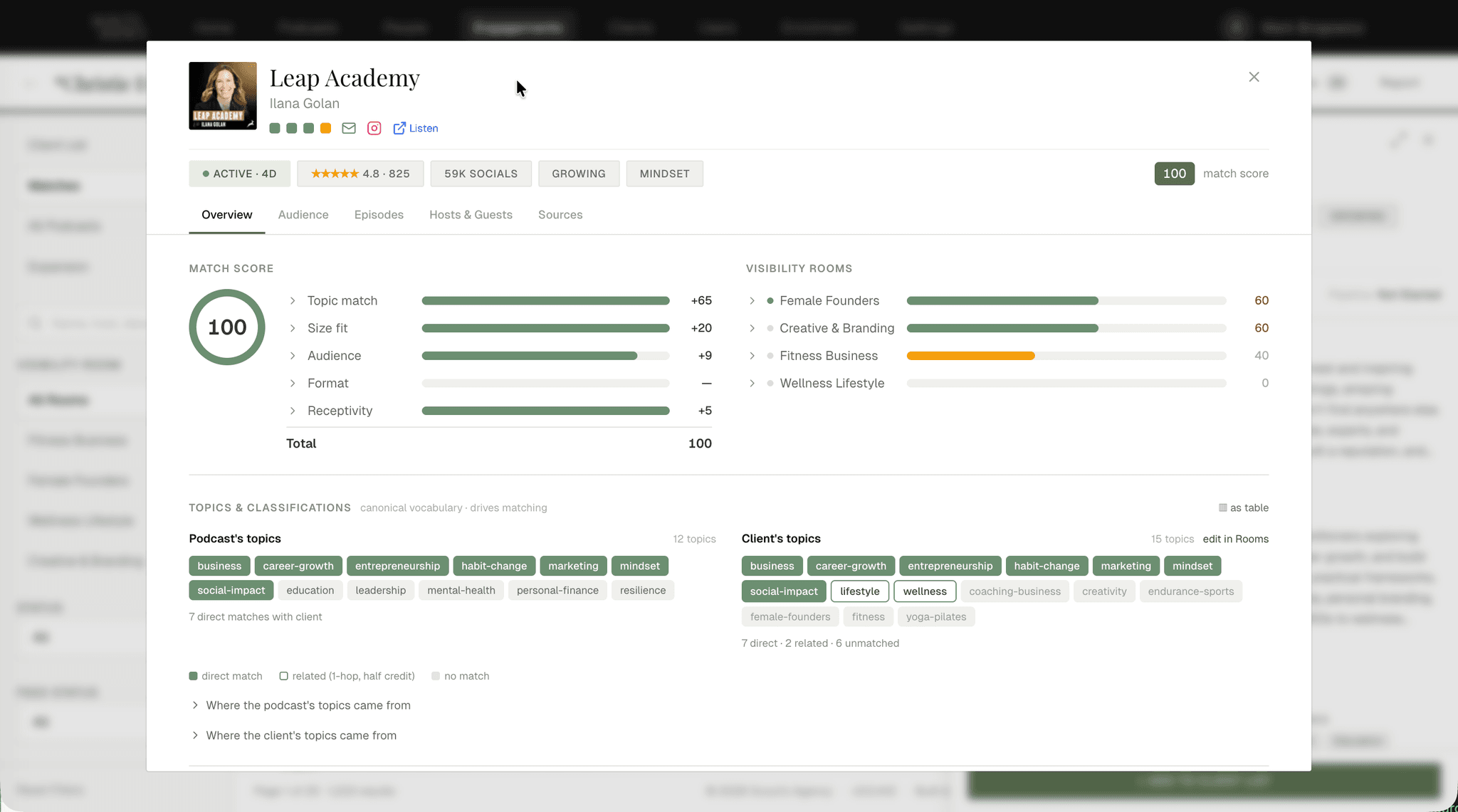Select the "business" tag in Podcast's topics
The image size is (1458, 812).
[219, 566]
